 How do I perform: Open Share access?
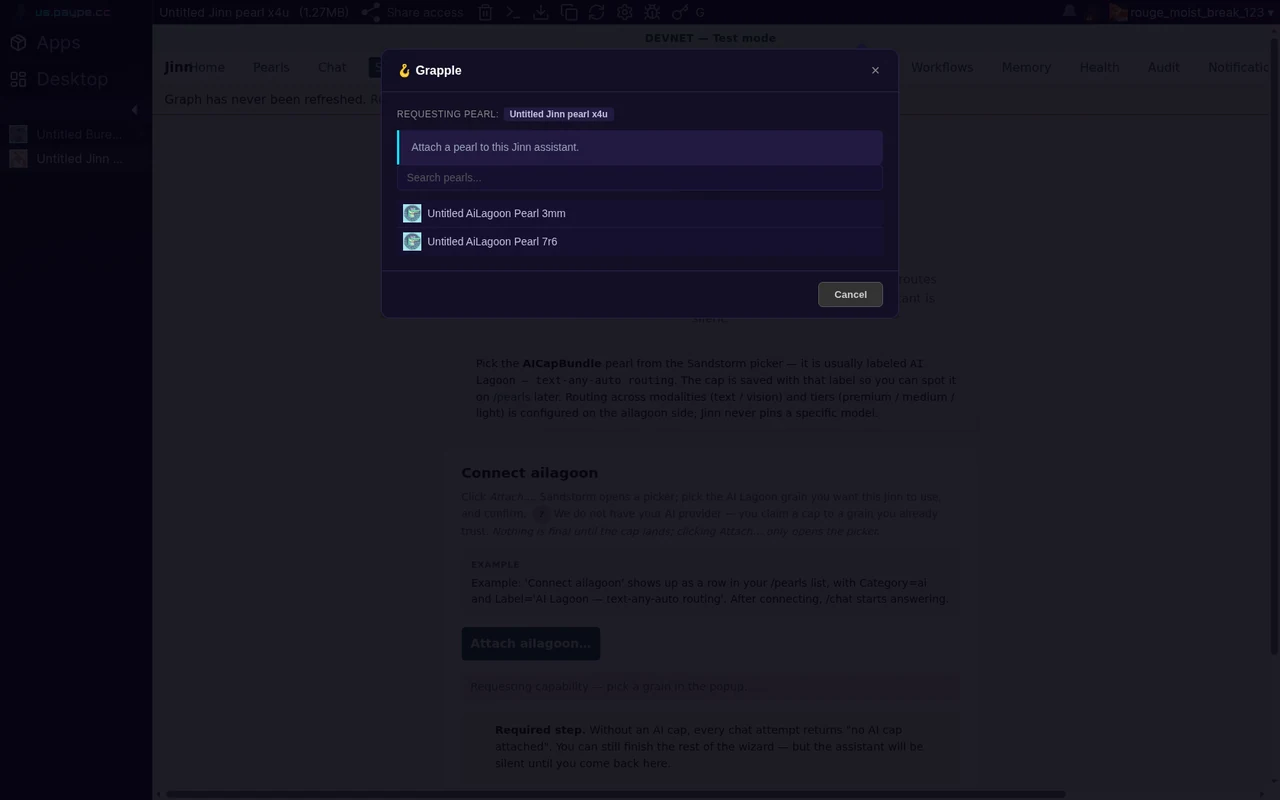coord(413,12)
